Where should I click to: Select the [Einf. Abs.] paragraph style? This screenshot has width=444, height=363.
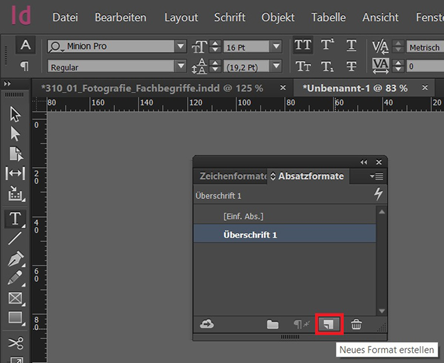(x=285, y=216)
